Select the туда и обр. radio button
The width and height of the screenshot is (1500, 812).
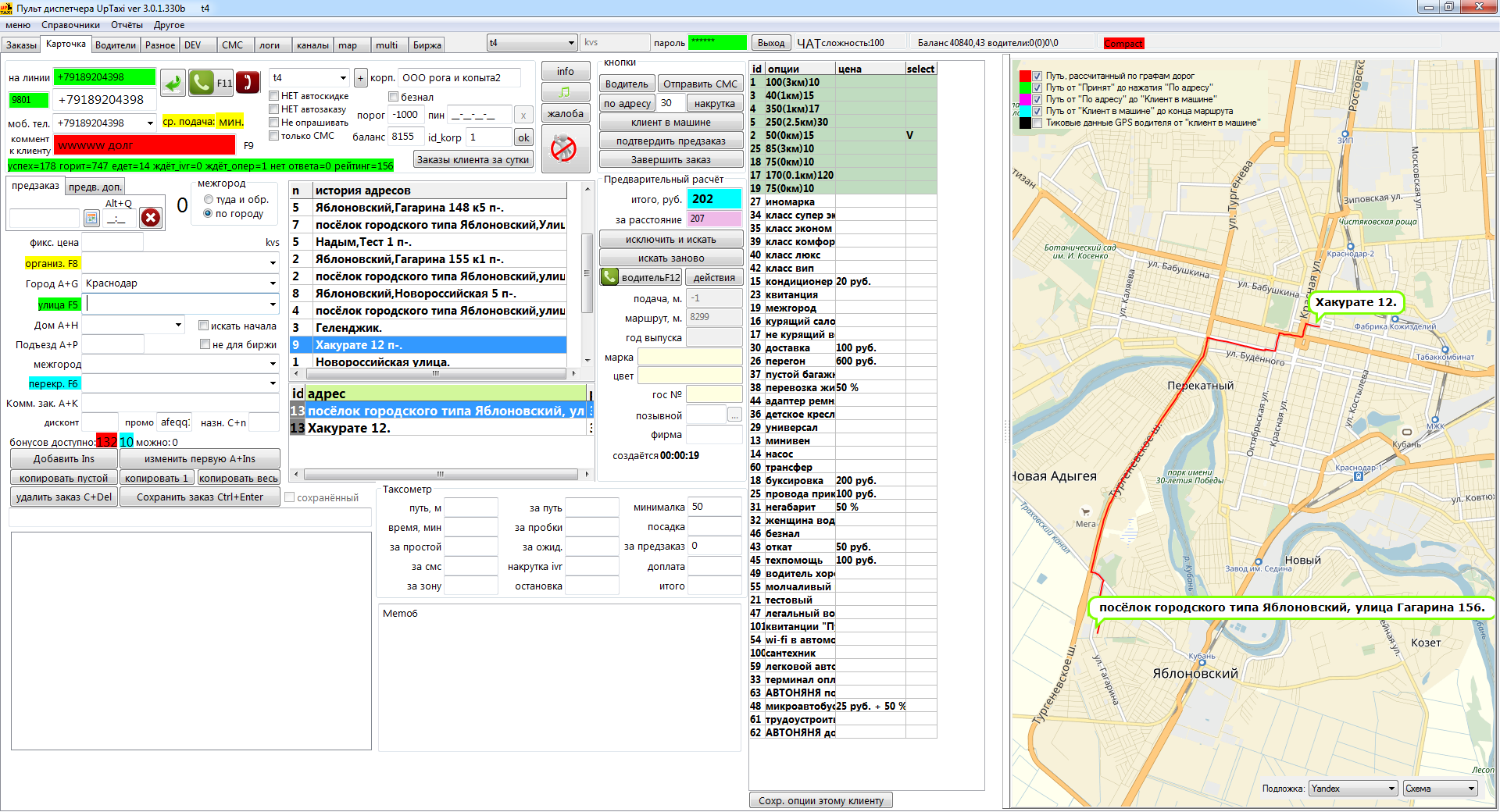pyautogui.click(x=209, y=200)
